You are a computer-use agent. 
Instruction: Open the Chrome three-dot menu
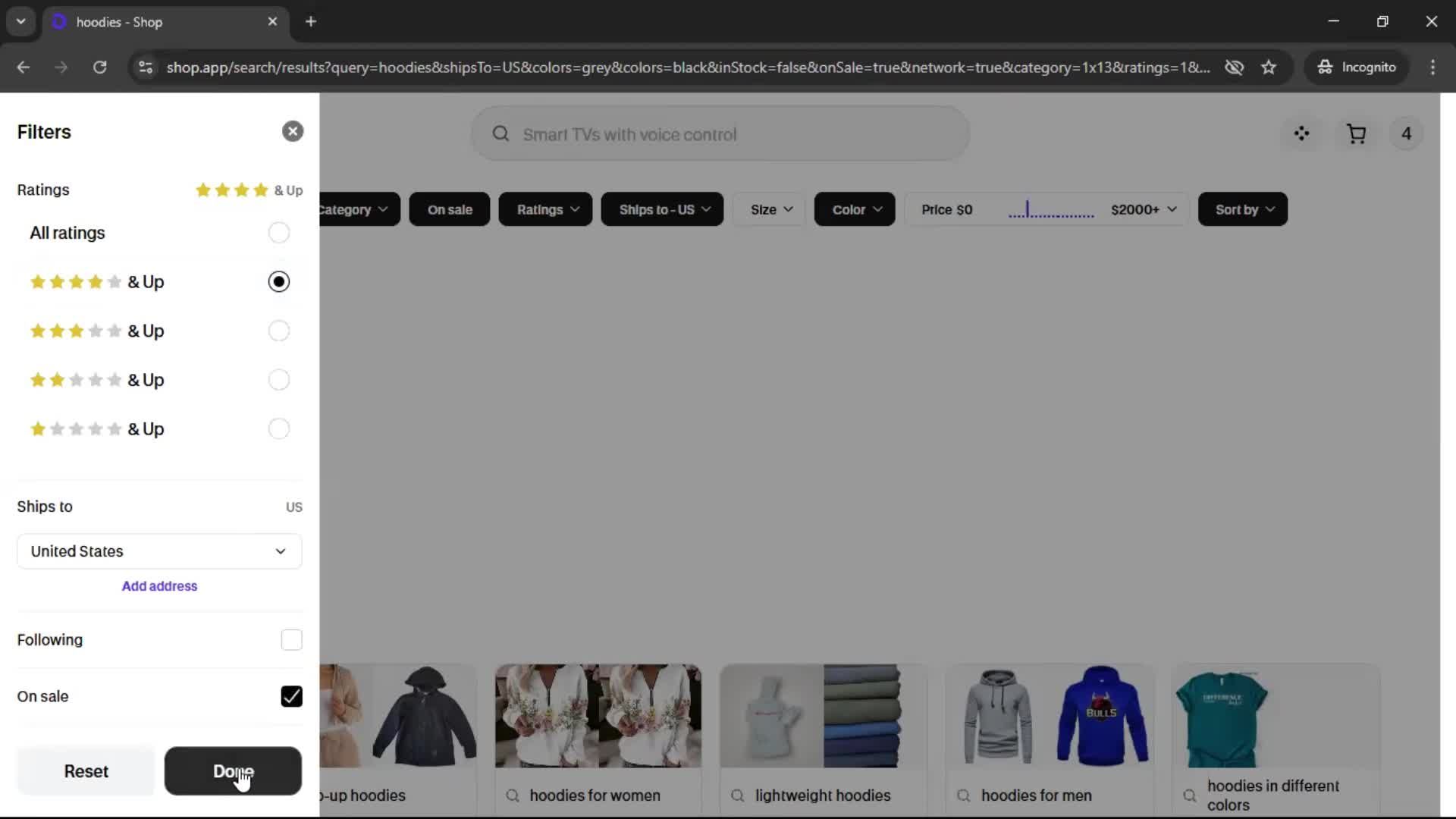1432,67
